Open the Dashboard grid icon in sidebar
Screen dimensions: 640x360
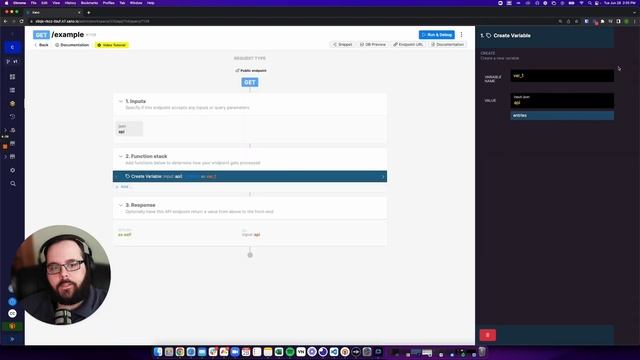click(12, 77)
